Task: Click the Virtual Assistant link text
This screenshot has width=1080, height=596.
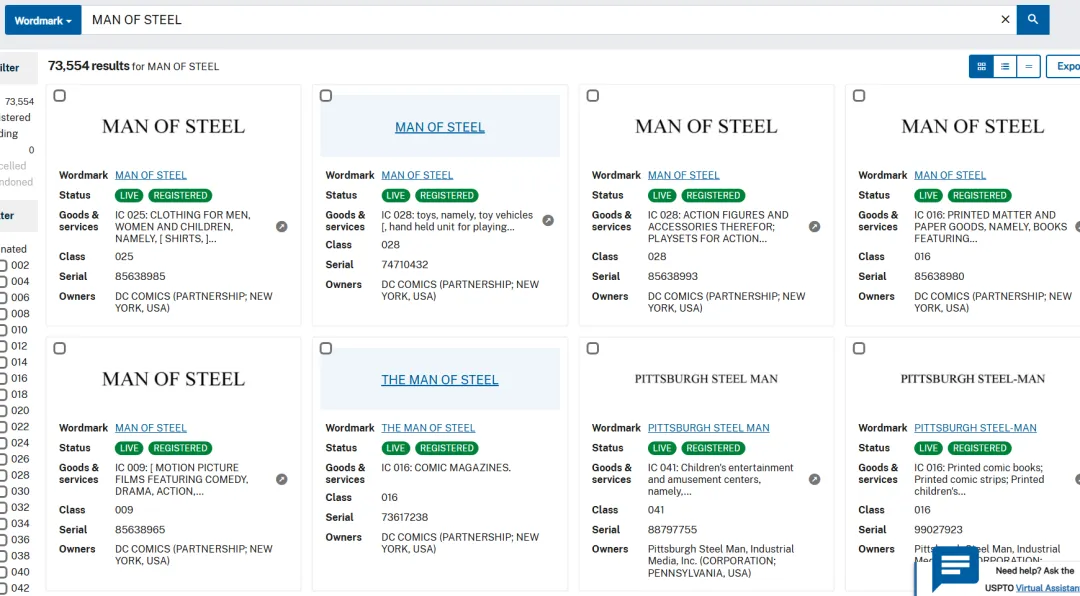Action: click(1048, 588)
